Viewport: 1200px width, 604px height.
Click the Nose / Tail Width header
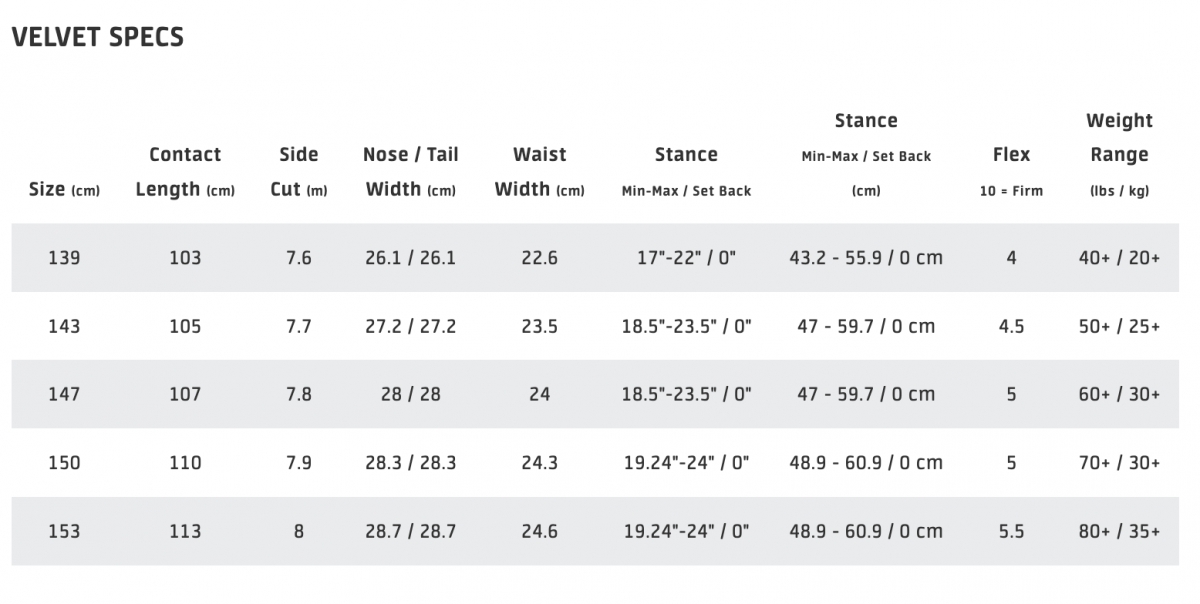tap(411, 172)
